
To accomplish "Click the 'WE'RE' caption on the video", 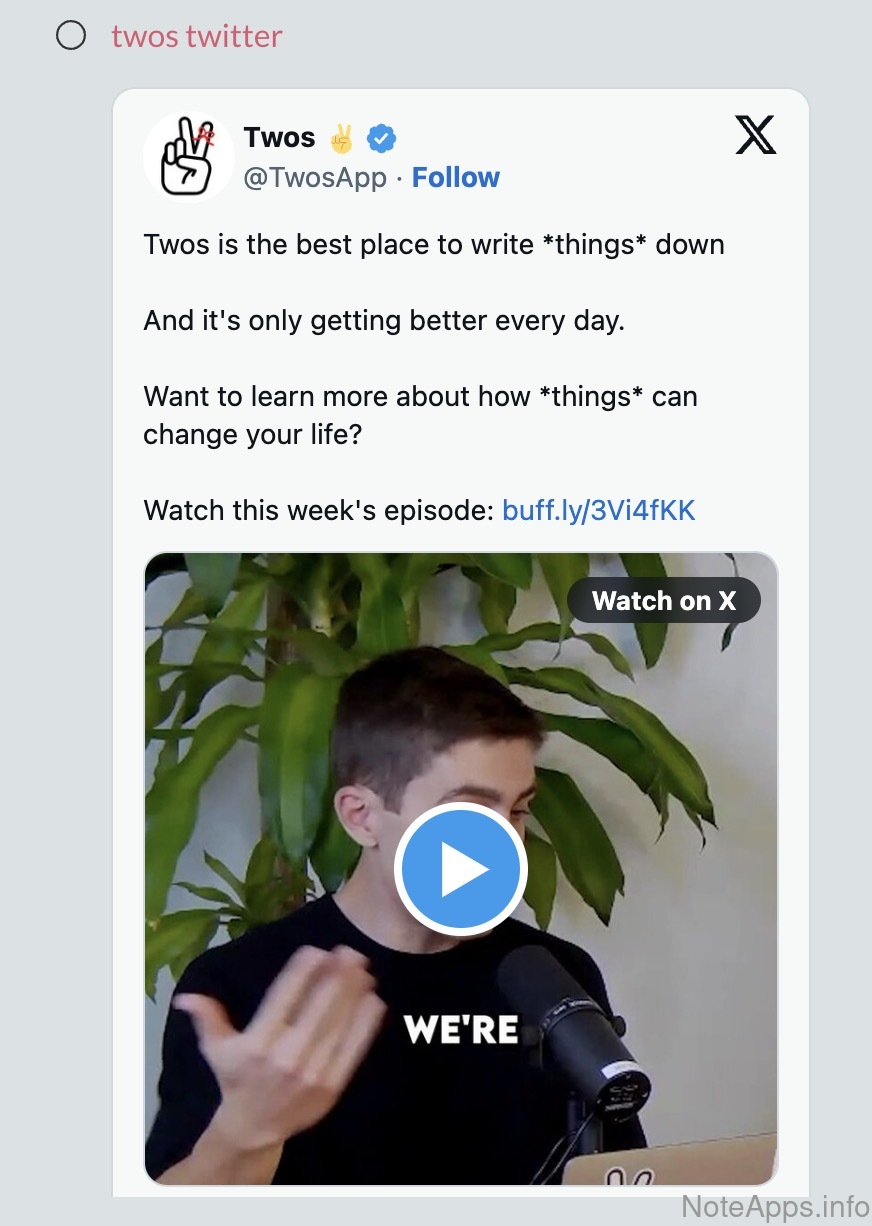I will 461,1029.
